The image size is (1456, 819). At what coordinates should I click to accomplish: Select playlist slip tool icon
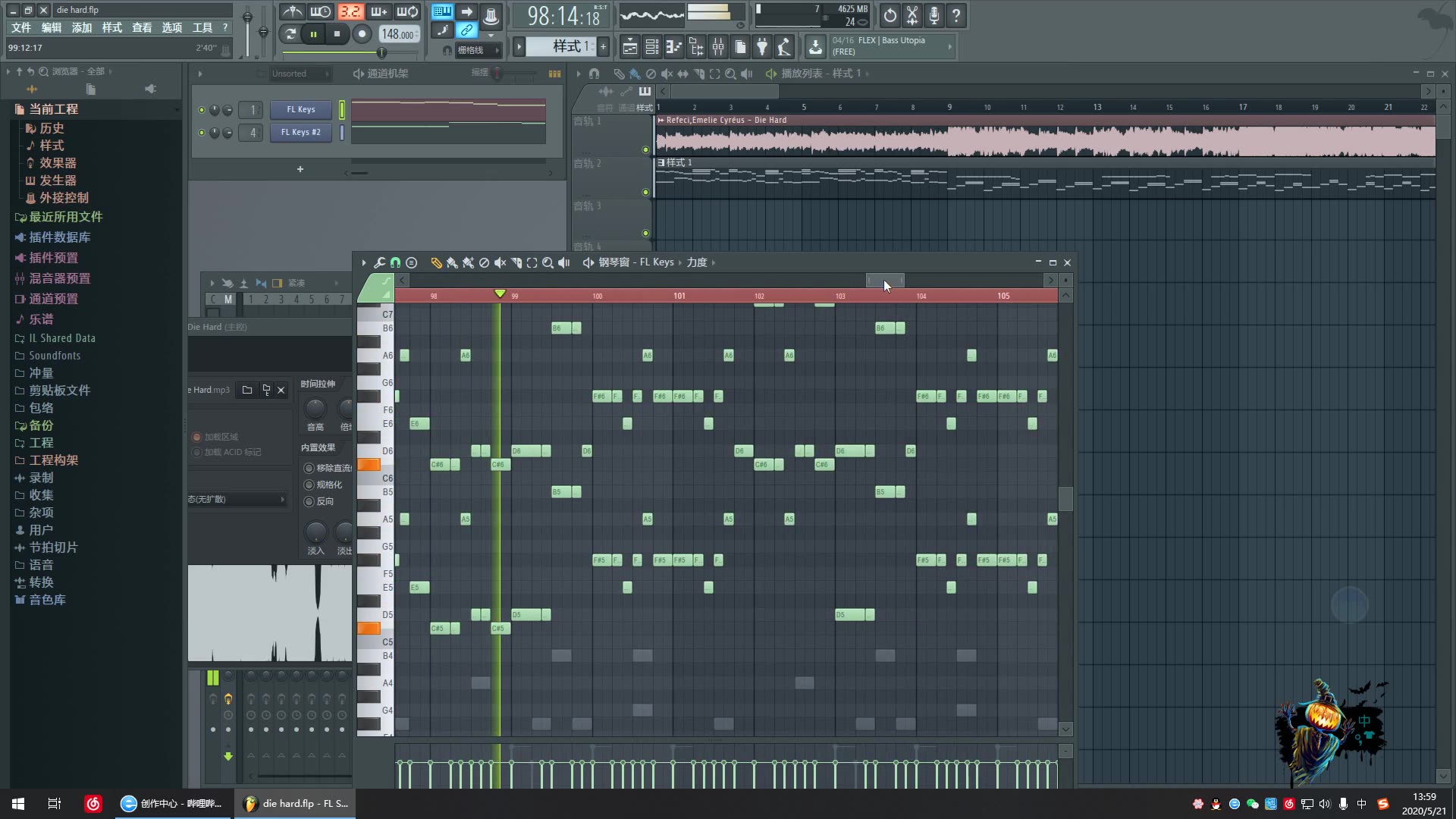click(682, 74)
